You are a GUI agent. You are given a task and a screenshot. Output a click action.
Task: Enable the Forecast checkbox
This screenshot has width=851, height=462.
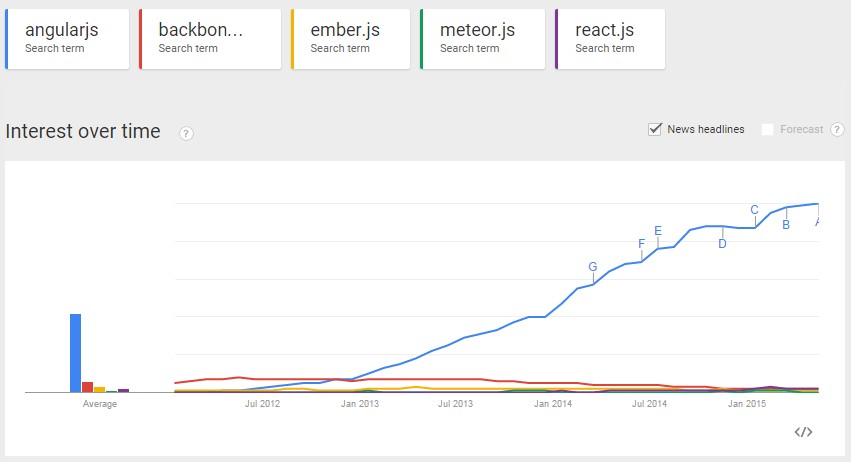click(x=767, y=129)
